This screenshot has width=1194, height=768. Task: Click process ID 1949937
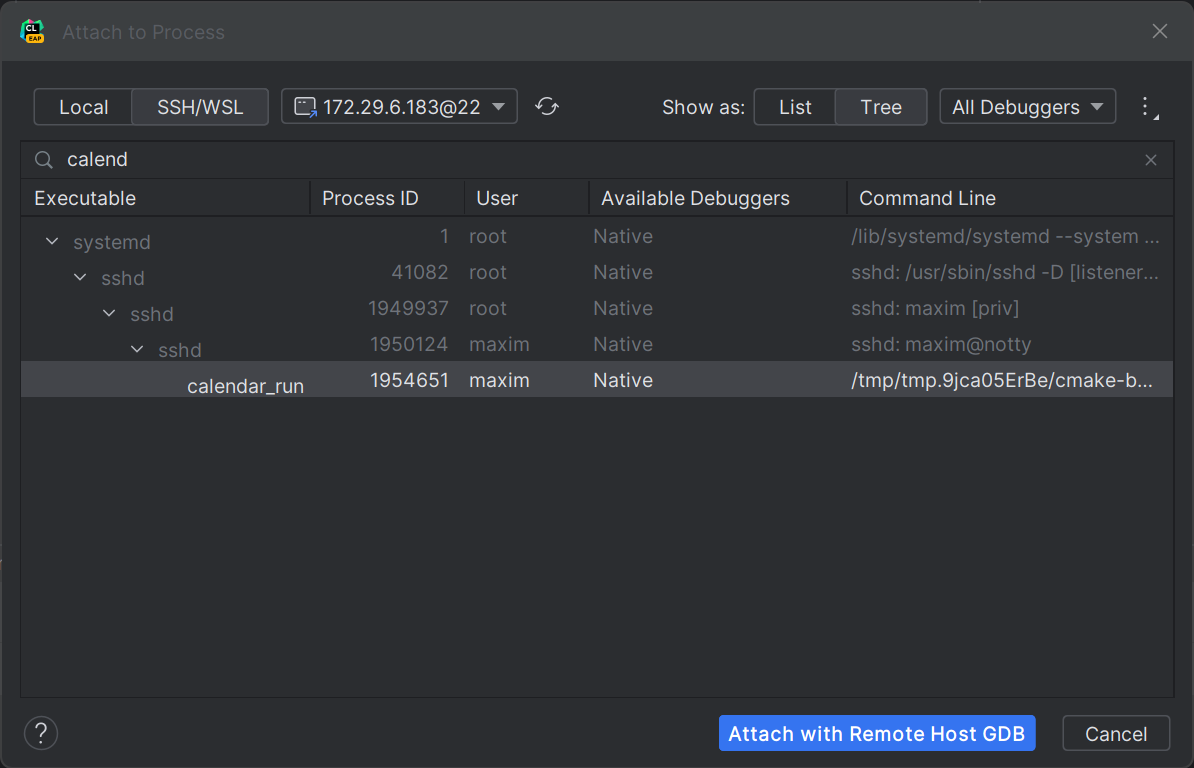tap(408, 308)
